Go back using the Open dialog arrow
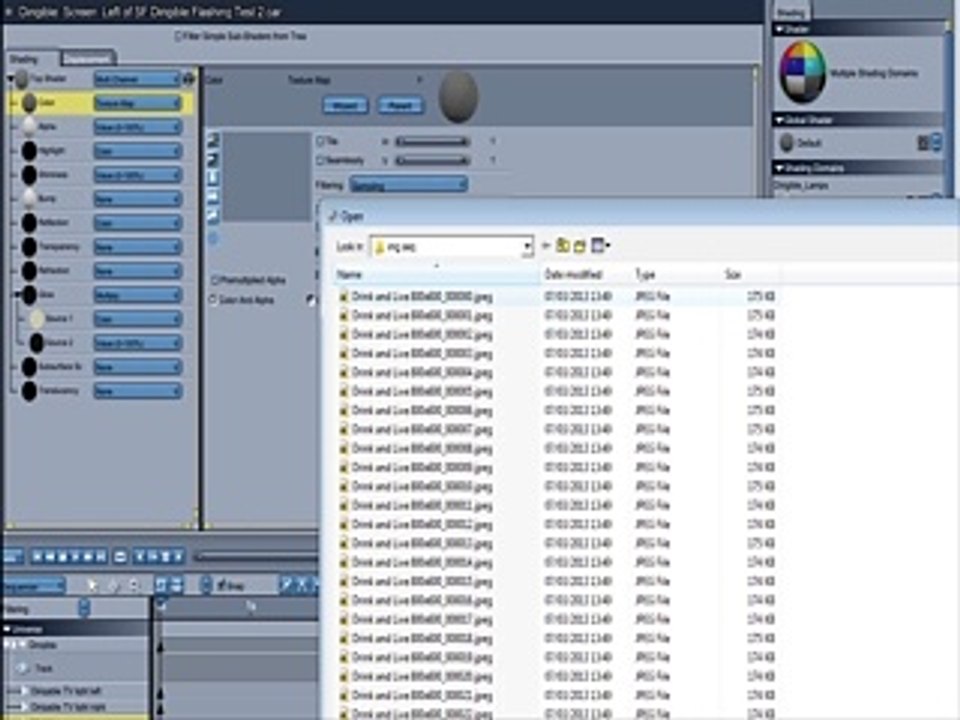Screen dimensions: 960x720 [546, 246]
